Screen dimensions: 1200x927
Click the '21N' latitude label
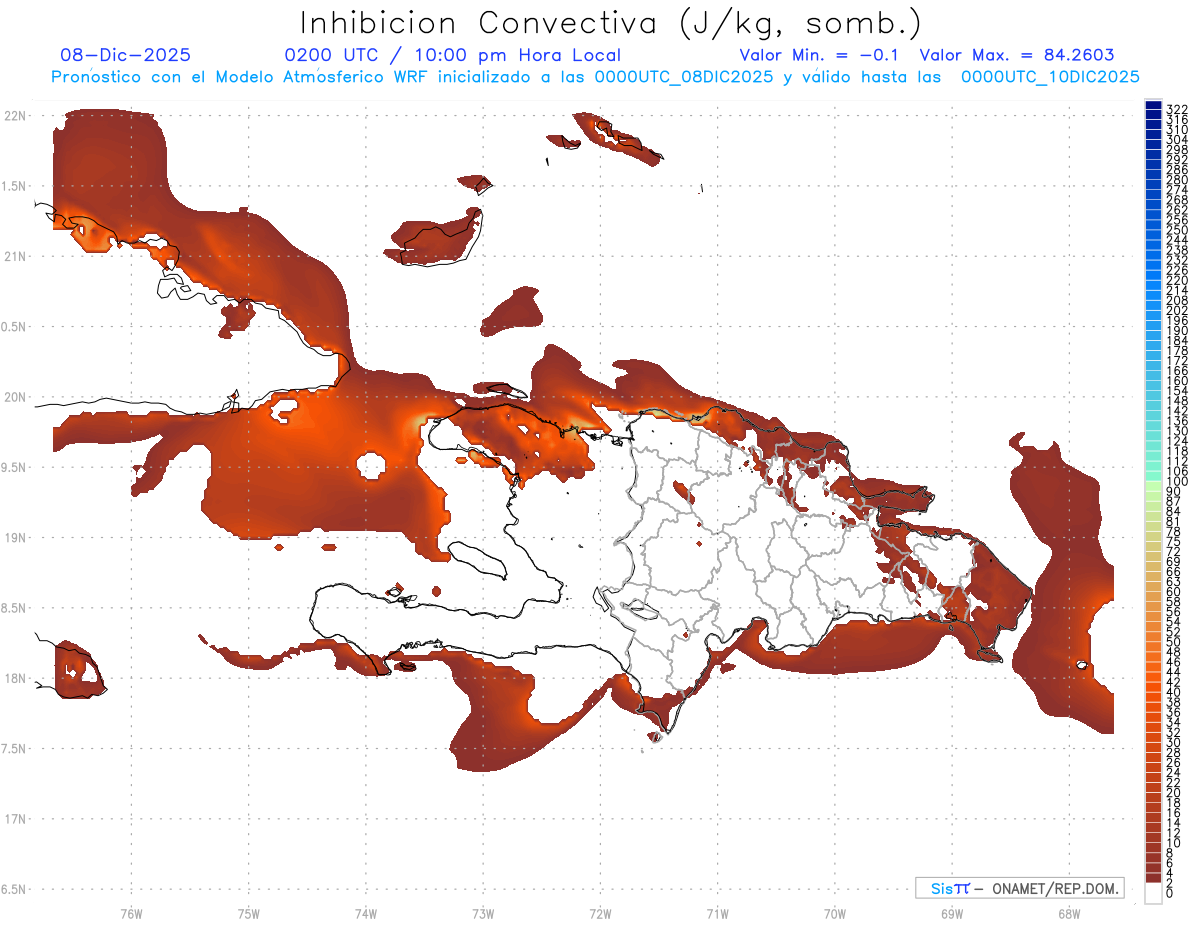pyautogui.click(x=15, y=257)
